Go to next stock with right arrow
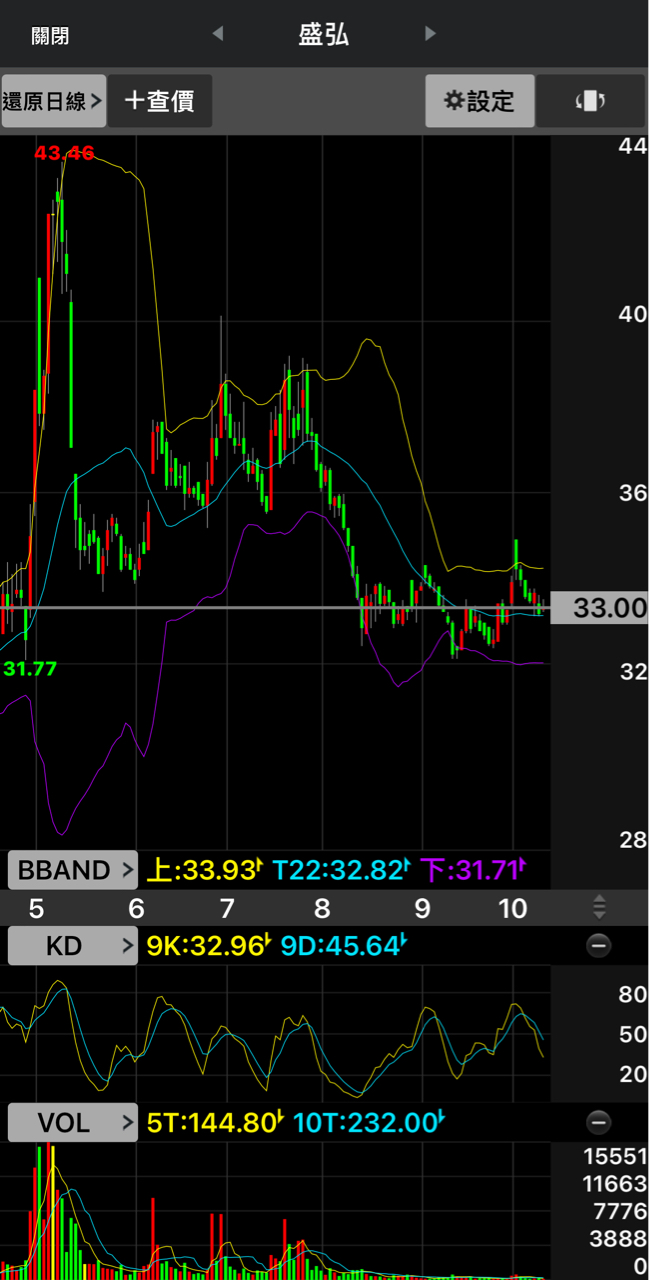649x1280 pixels. coord(430,34)
